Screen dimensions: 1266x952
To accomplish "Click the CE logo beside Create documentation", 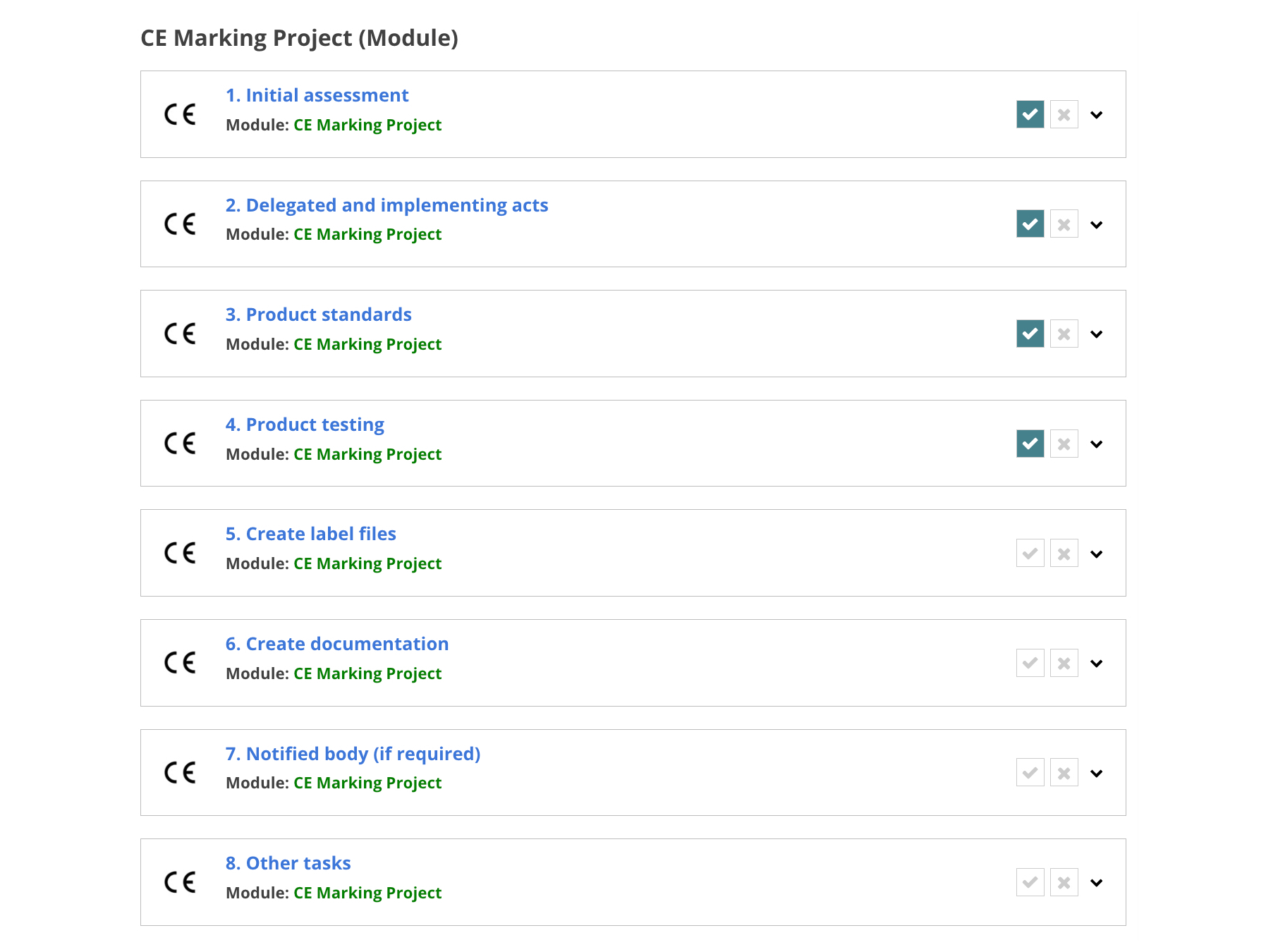I will pyautogui.click(x=180, y=663).
